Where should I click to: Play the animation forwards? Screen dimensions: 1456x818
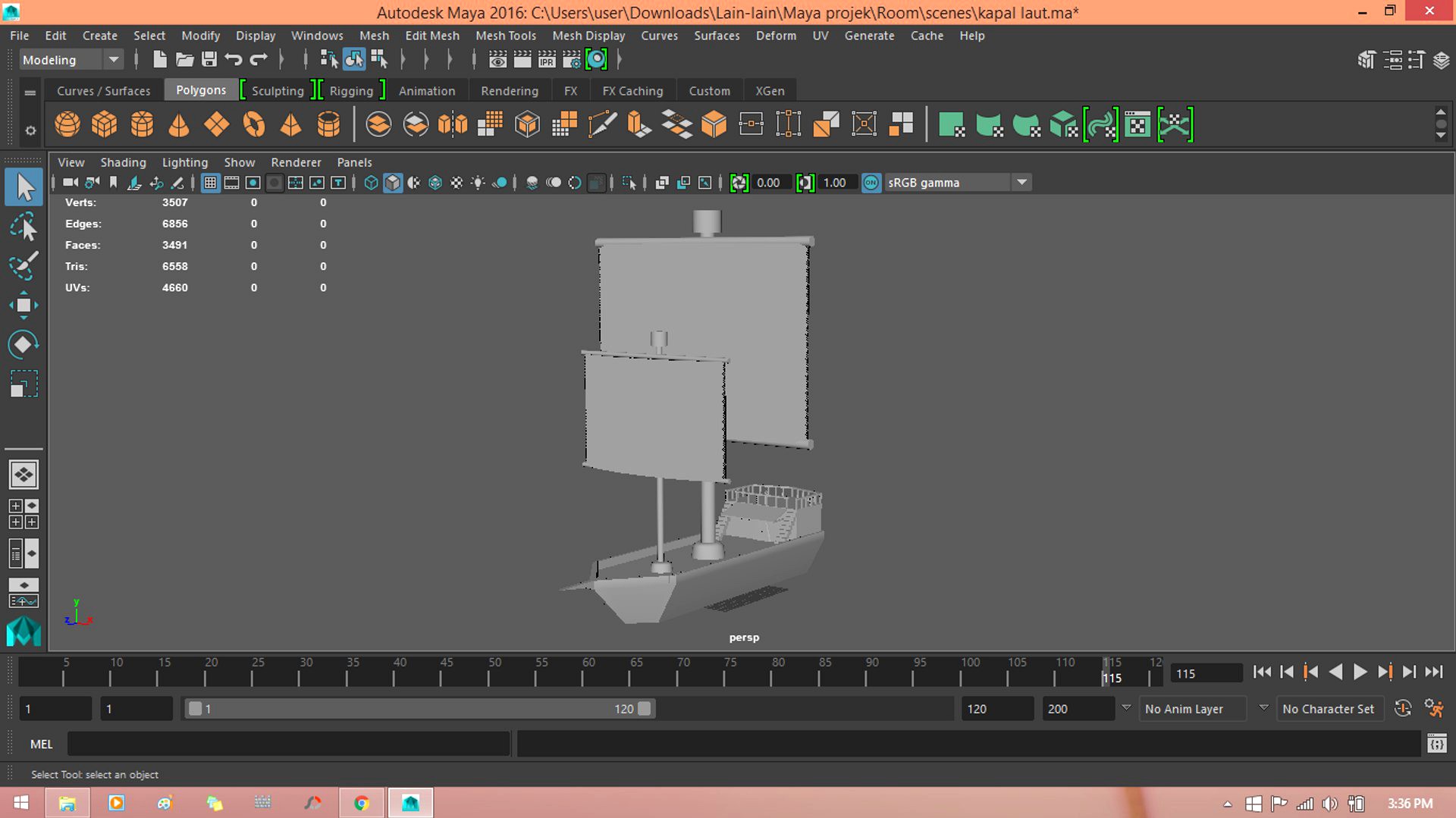[x=1360, y=672]
